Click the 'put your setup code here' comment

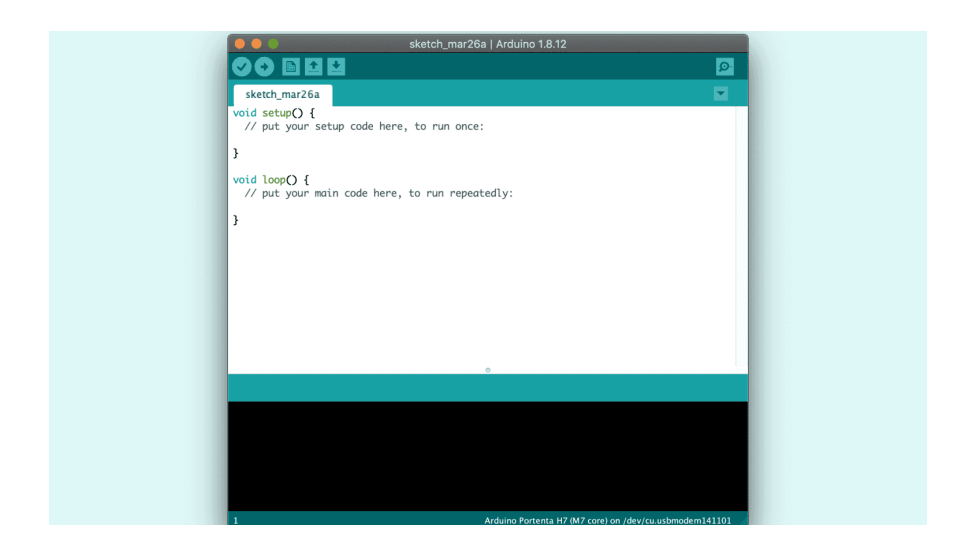point(364,127)
